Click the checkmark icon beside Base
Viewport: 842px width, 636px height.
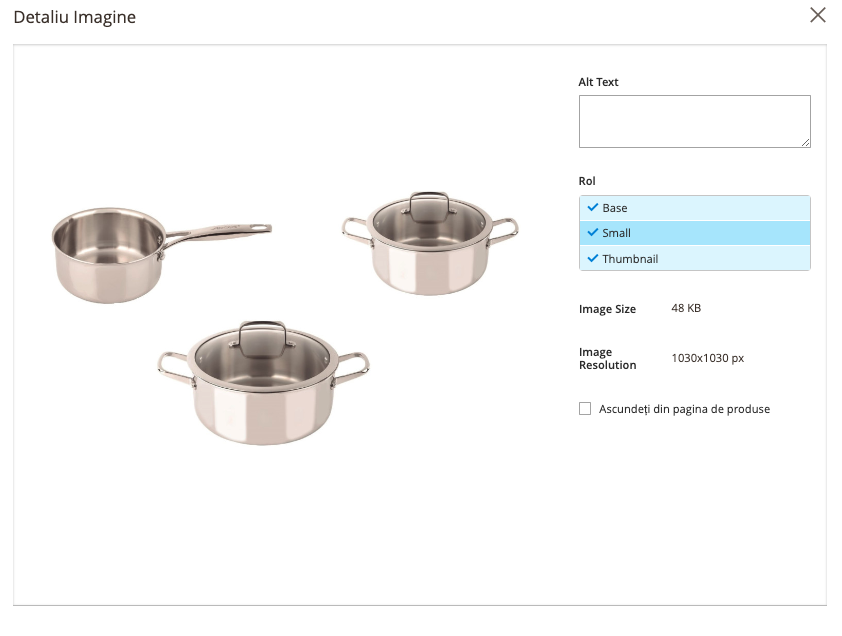click(x=592, y=207)
